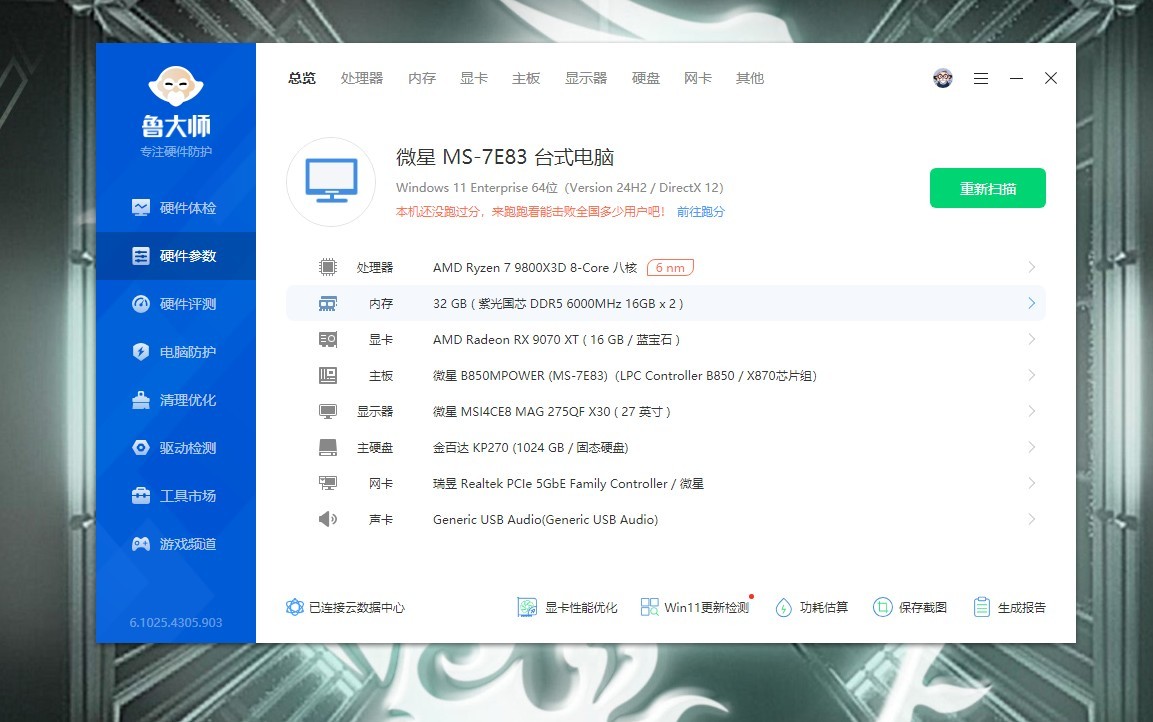The width and height of the screenshot is (1153, 722).
Task: Click the motherboard row icon
Action: [x=328, y=376]
